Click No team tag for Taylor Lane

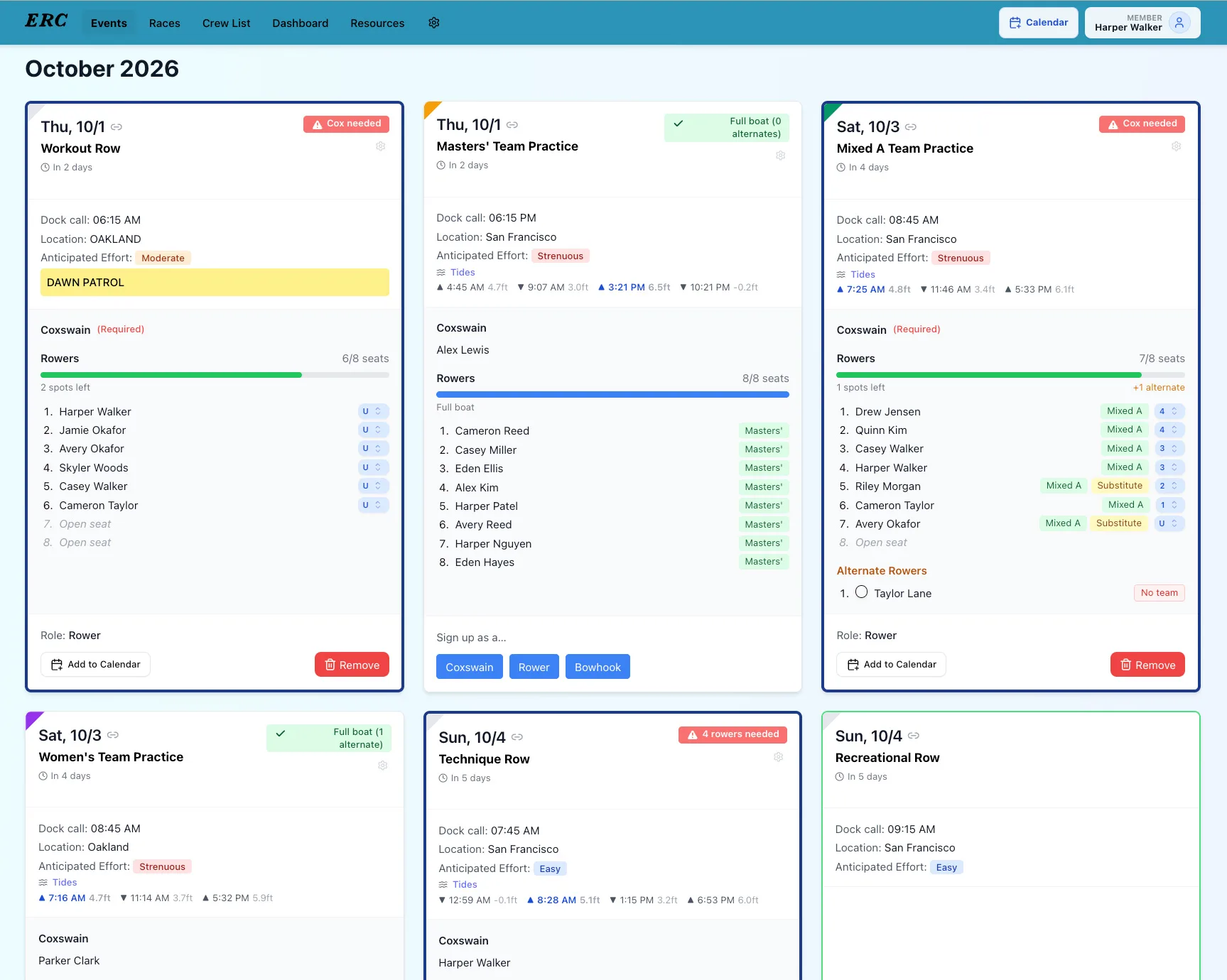pos(1159,593)
